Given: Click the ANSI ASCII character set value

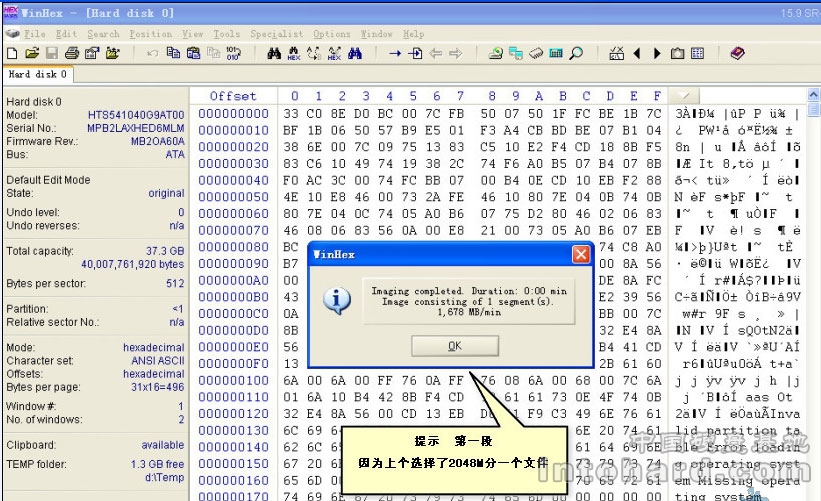Looking at the screenshot, I should [x=158, y=361].
